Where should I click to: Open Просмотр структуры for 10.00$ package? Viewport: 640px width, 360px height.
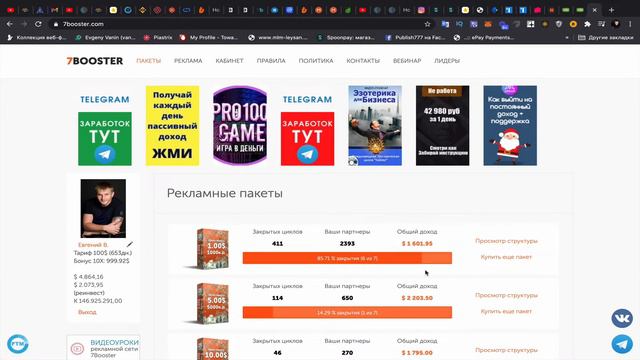(506, 350)
